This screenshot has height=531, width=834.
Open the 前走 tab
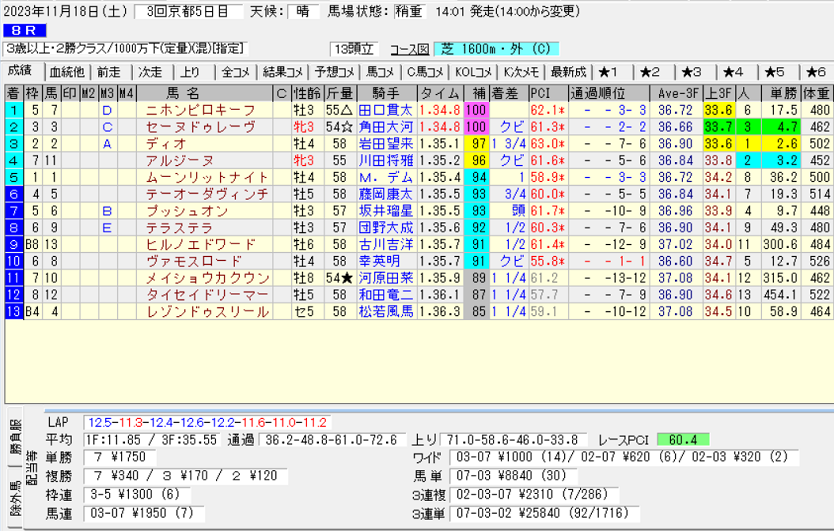[x=108, y=72]
